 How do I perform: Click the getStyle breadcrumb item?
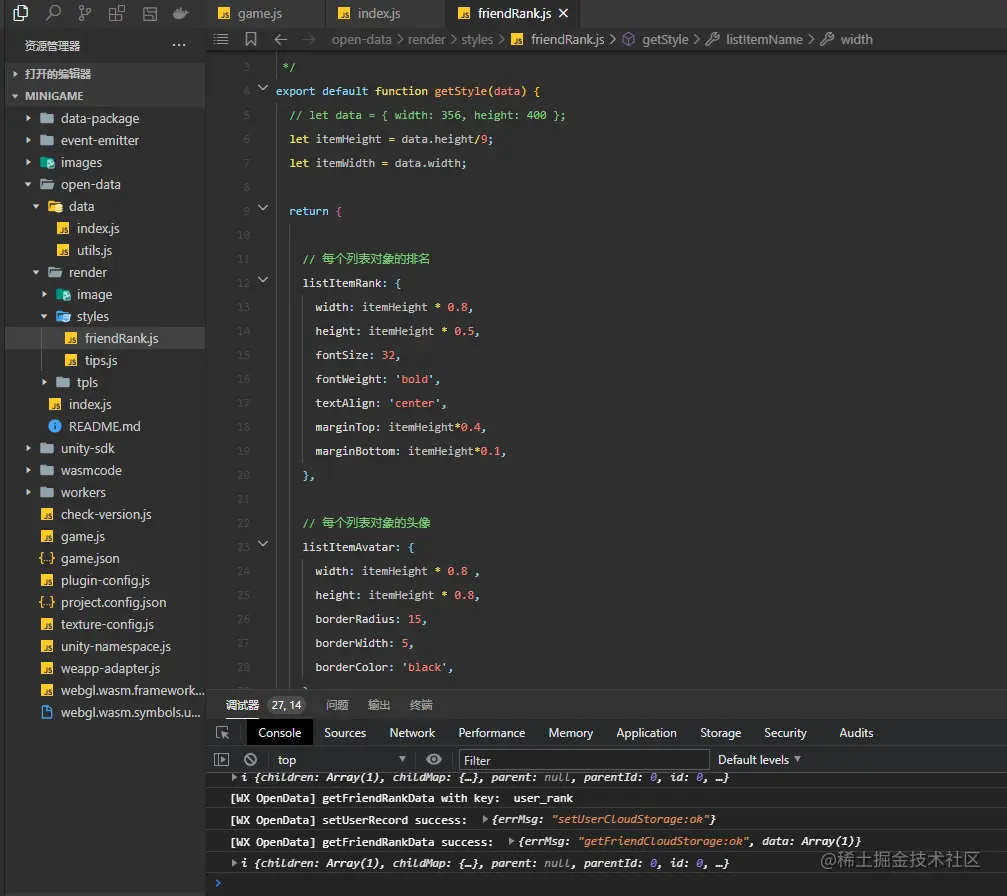pyautogui.click(x=664, y=39)
